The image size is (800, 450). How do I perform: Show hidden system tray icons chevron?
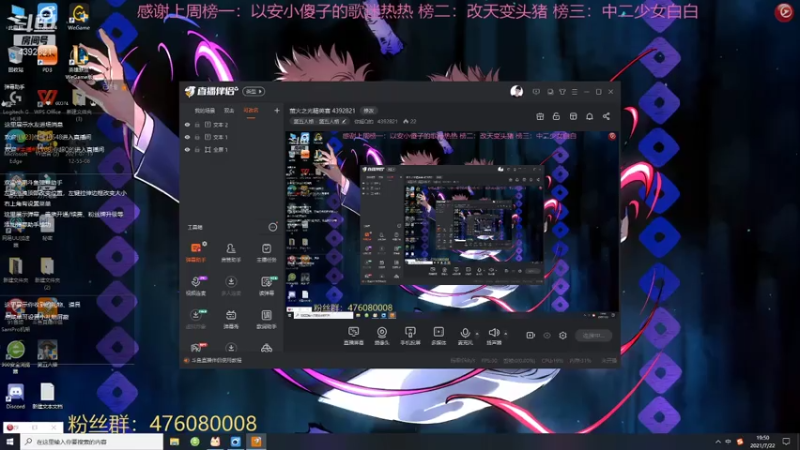coord(717,441)
